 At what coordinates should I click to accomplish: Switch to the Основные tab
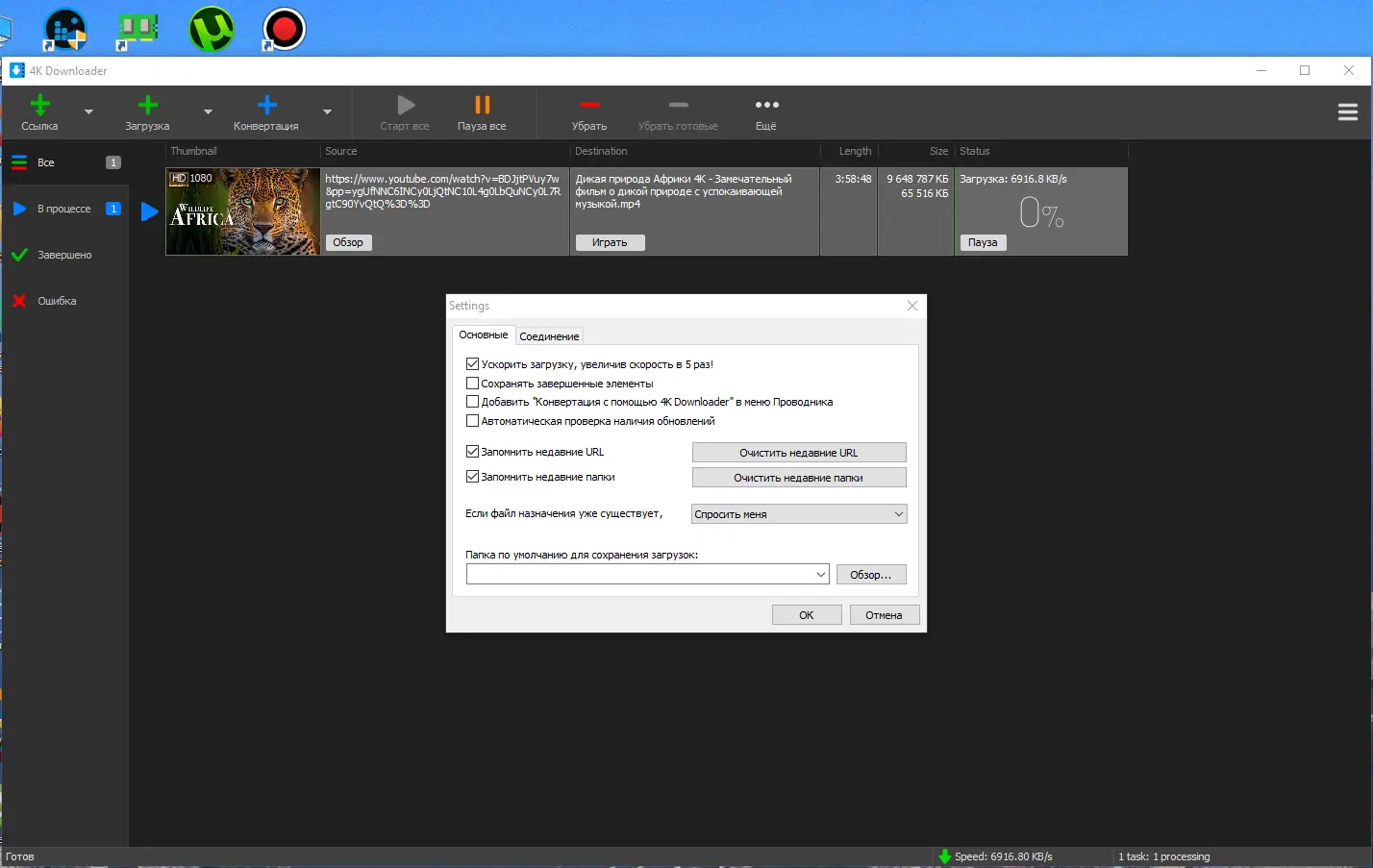coord(484,335)
